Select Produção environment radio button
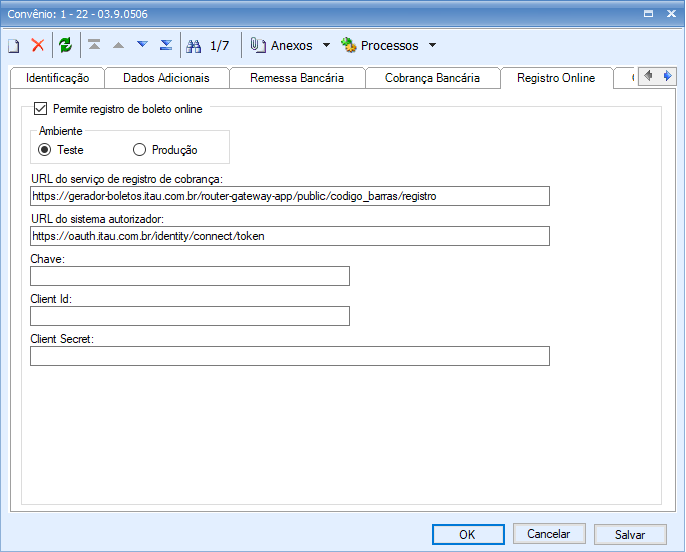Image resolution: width=686 pixels, height=552 pixels. [139, 150]
